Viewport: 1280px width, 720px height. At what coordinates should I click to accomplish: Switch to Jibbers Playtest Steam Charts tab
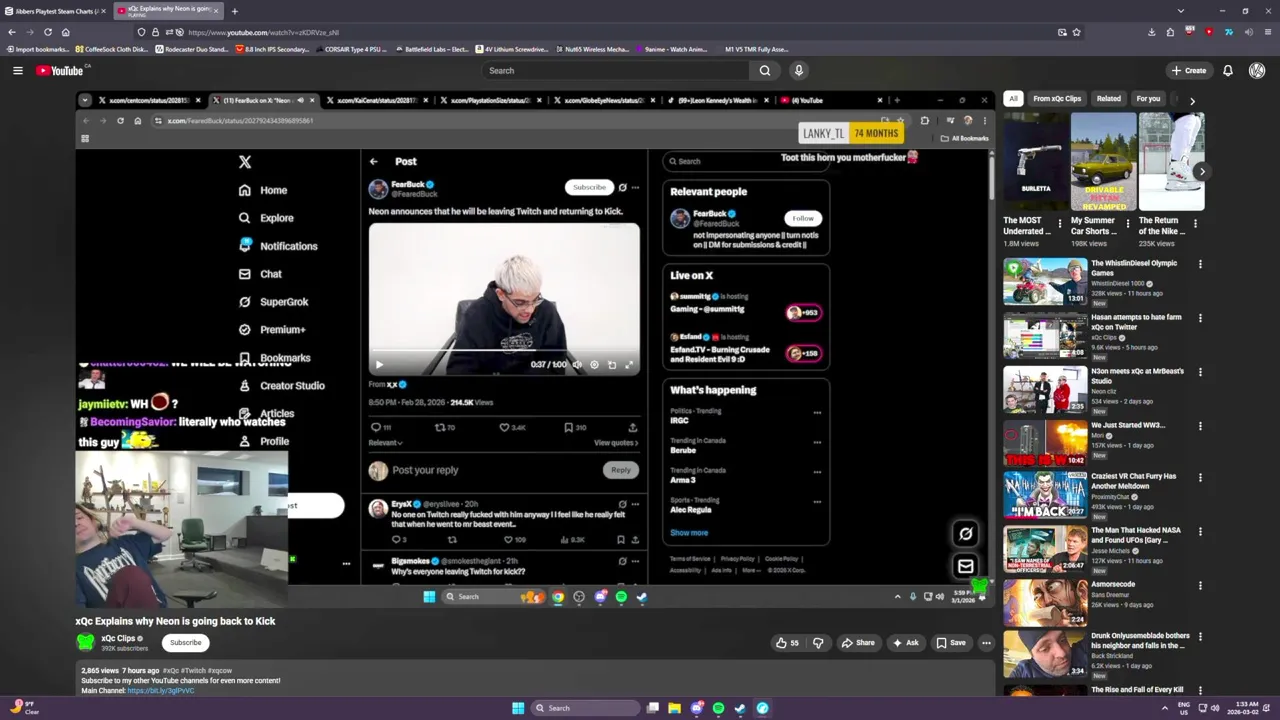[x=54, y=11]
